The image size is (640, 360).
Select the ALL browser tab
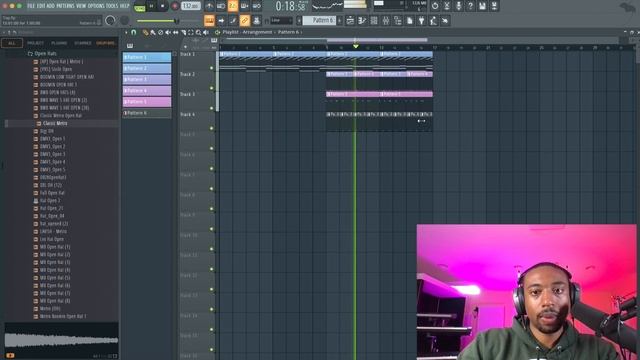tap(12, 43)
